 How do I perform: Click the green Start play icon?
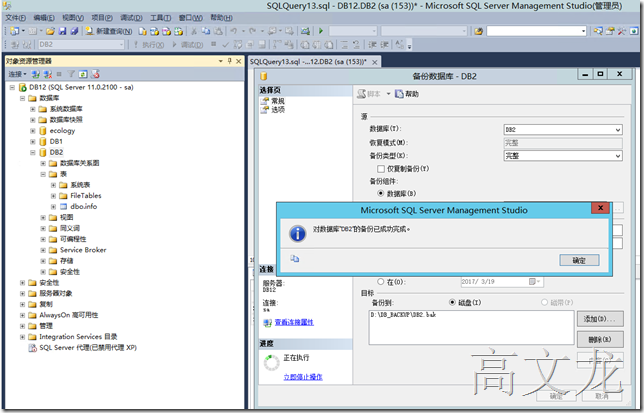click(321, 31)
